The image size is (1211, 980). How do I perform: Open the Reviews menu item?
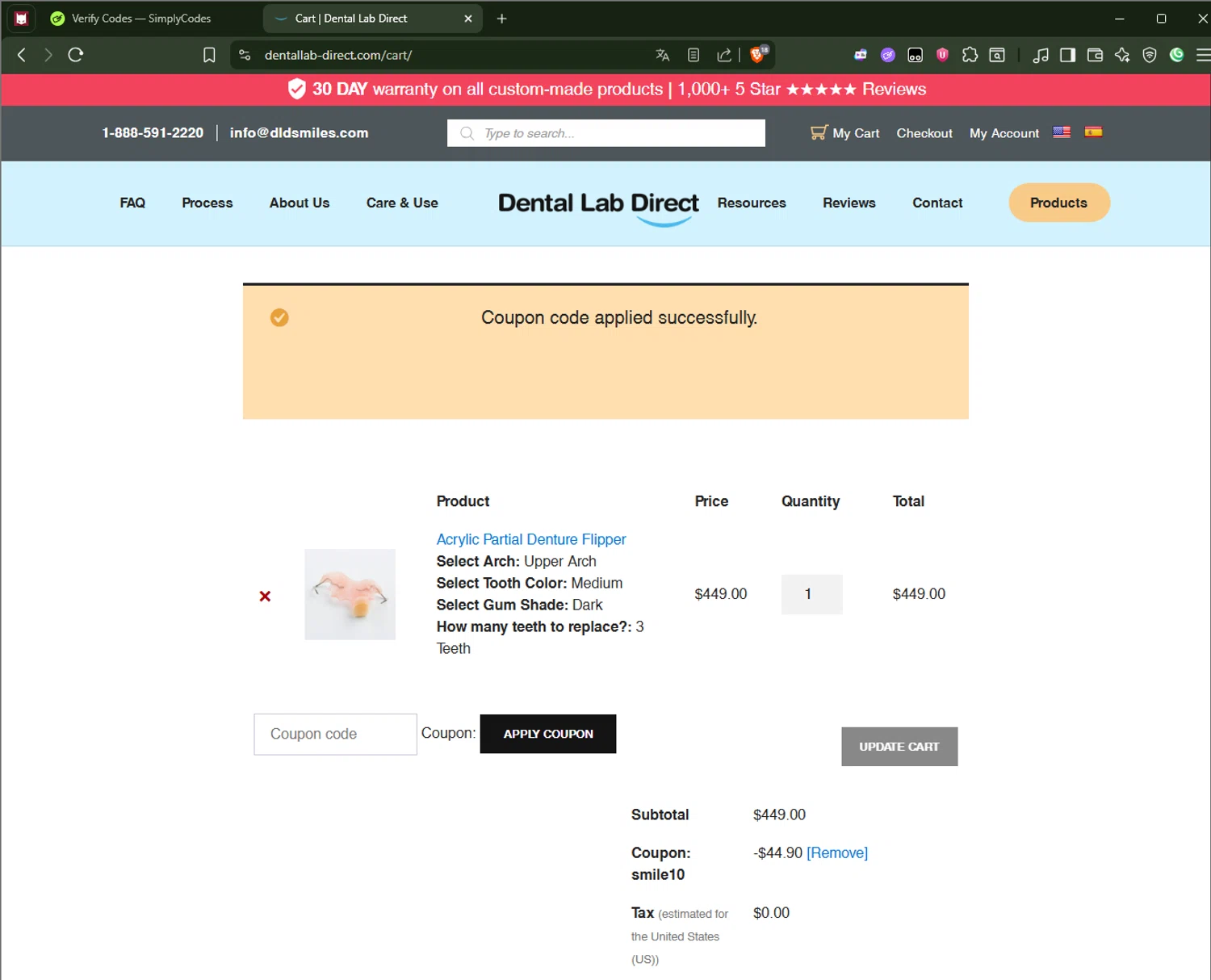[x=849, y=203]
